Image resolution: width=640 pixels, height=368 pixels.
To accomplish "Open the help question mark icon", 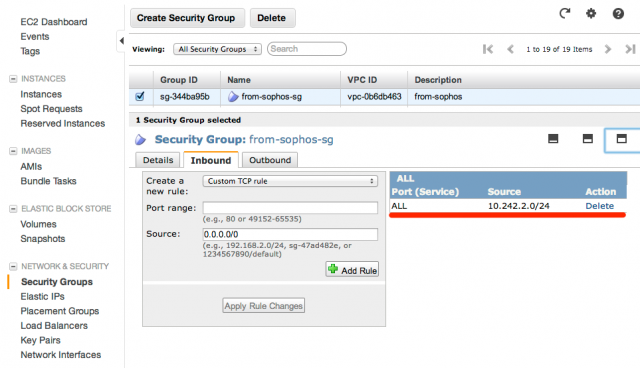I will pyautogui.click(x=618, y=14).
